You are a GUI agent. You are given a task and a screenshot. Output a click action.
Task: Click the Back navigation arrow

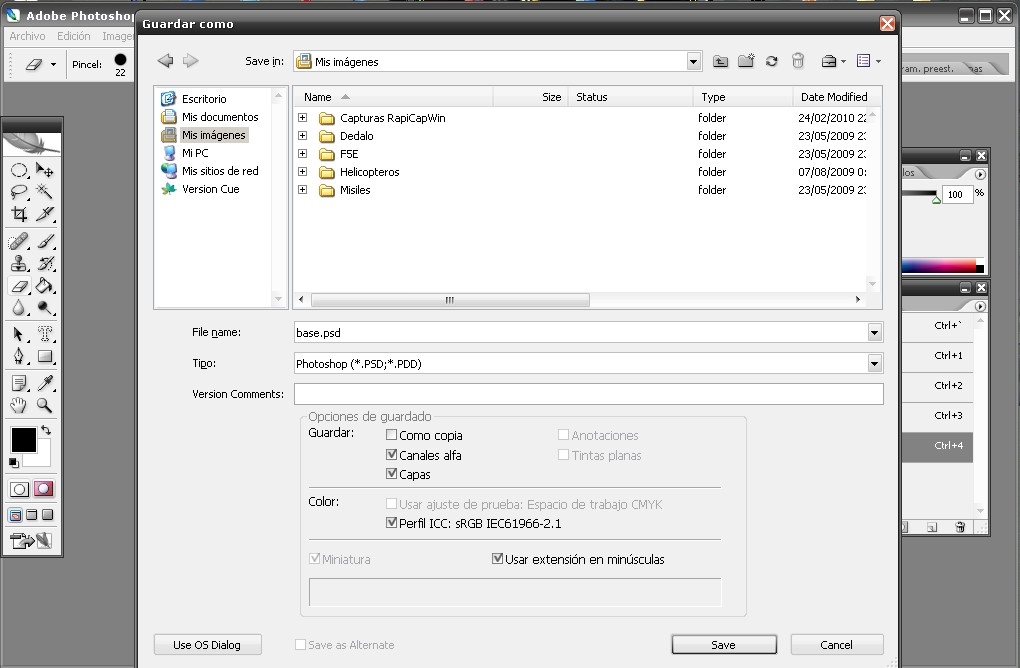coord(165,60)
